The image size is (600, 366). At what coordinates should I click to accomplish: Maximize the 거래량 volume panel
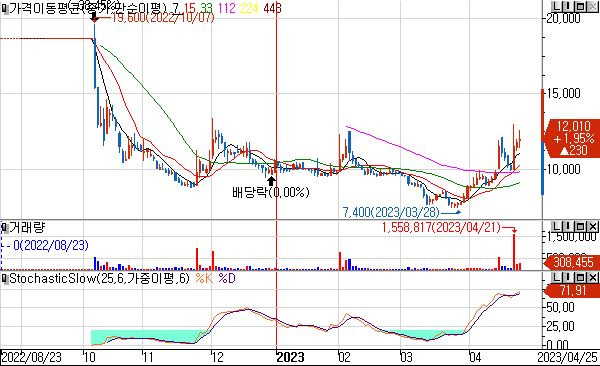click(x=580, y=227)
